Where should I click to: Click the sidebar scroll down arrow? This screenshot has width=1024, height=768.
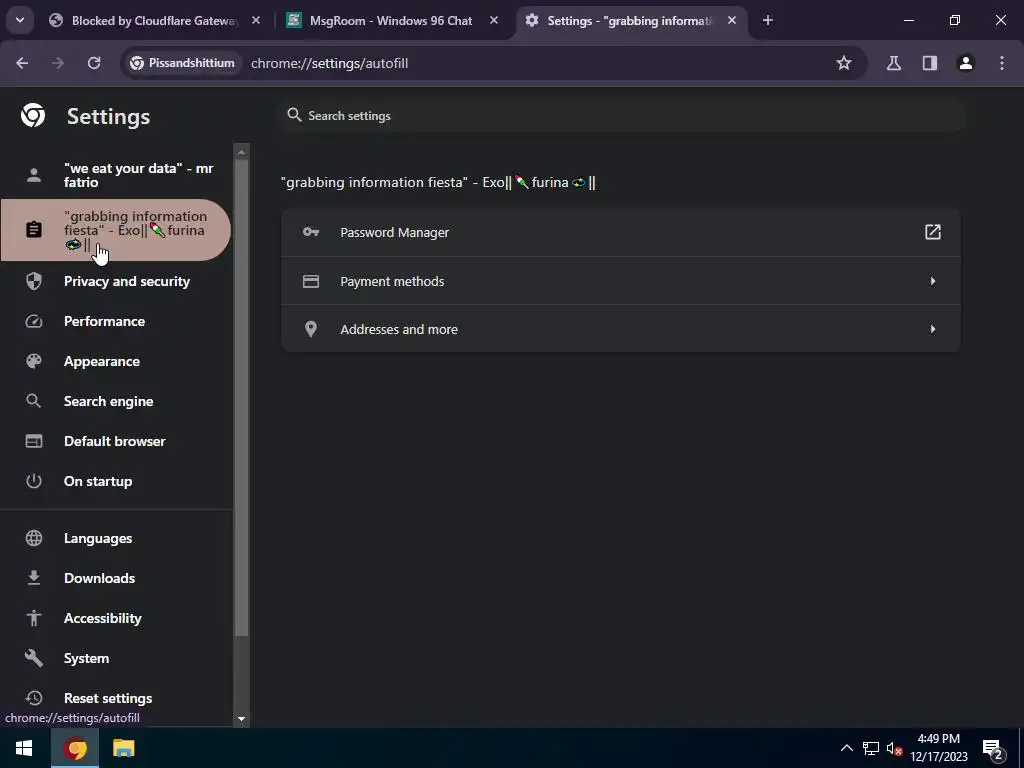click(242, 719)
